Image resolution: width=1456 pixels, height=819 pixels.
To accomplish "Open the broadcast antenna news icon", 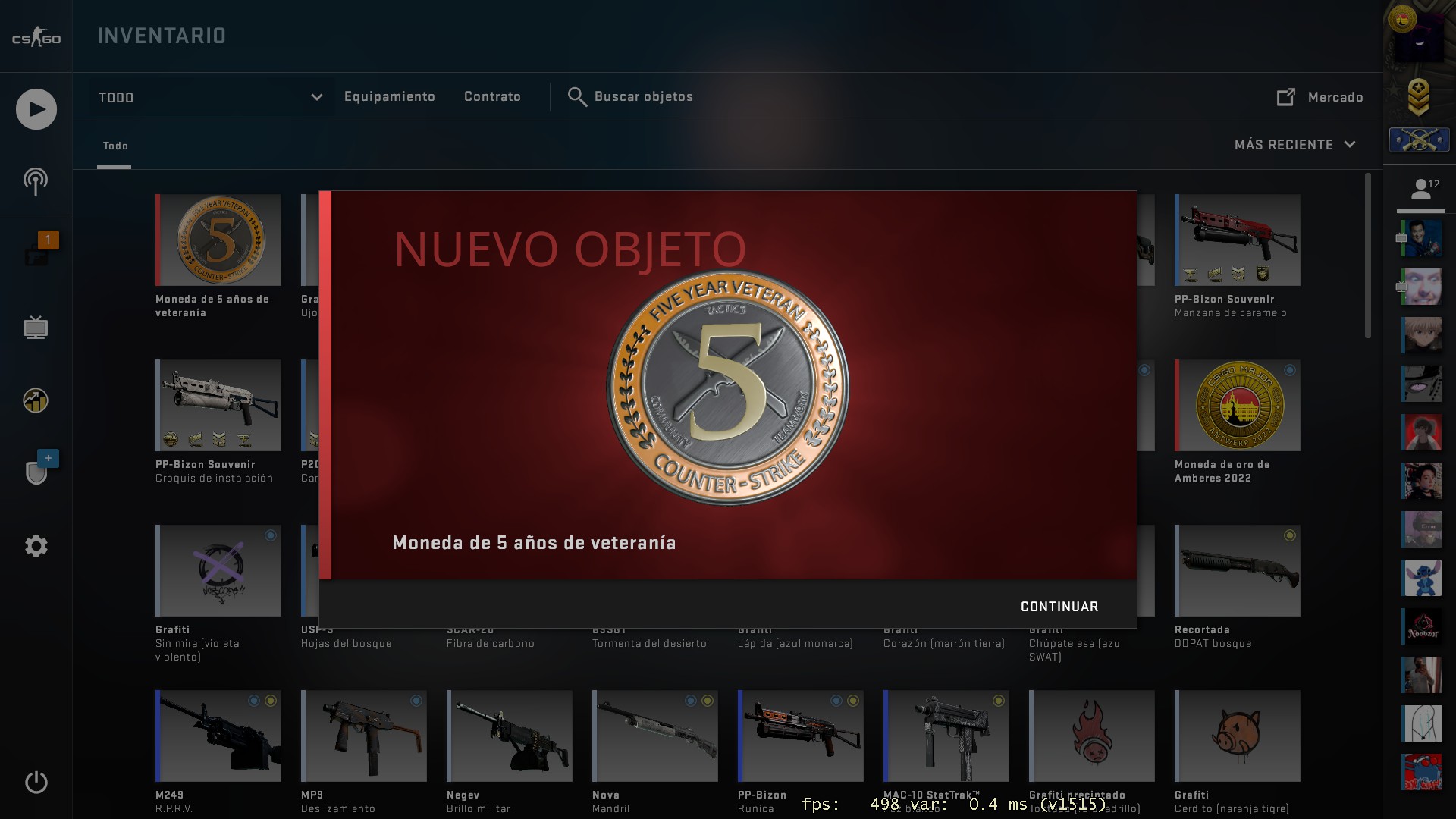I will (36, 181).
